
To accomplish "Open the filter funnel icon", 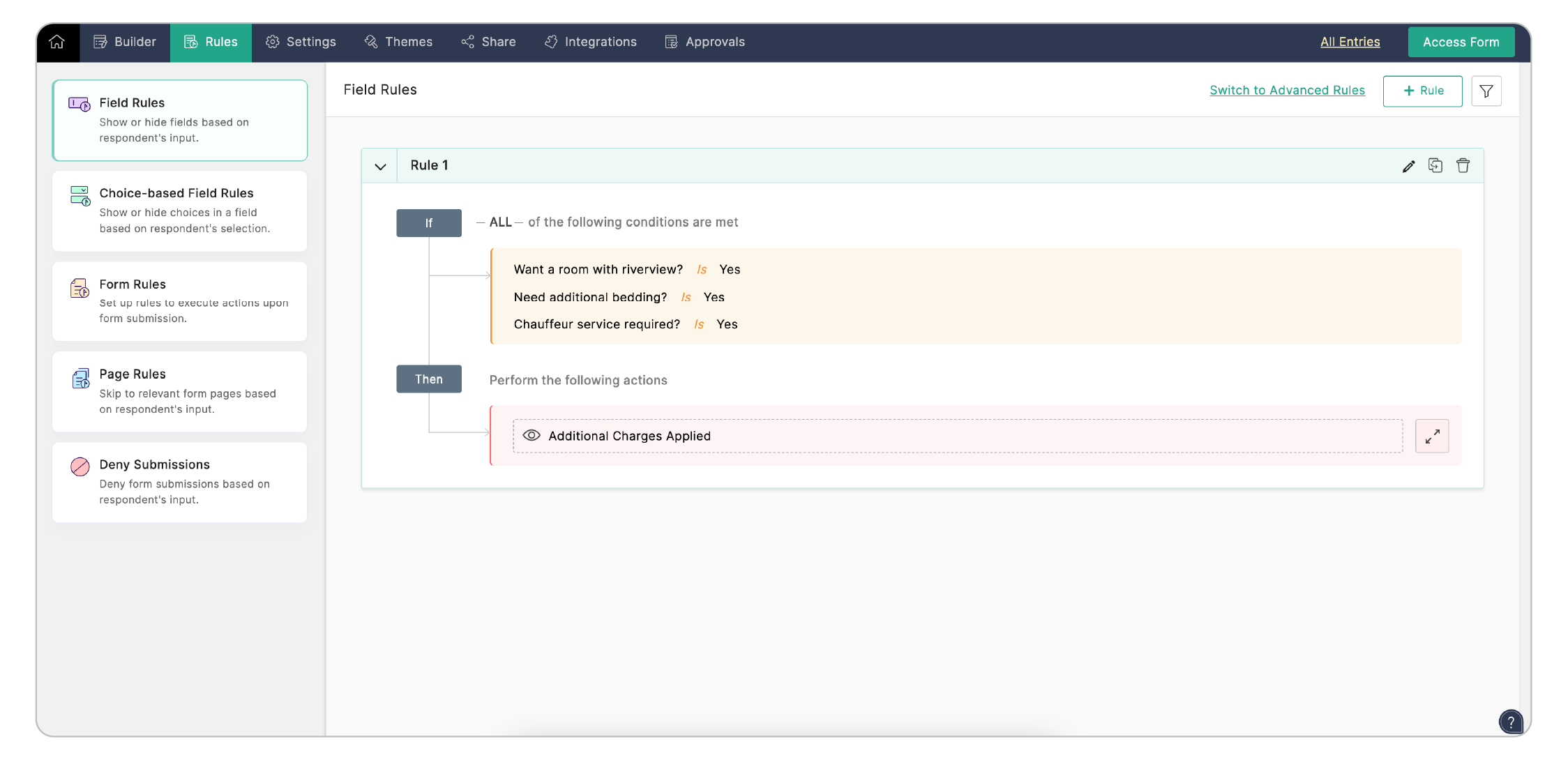I will (1486, 91).
